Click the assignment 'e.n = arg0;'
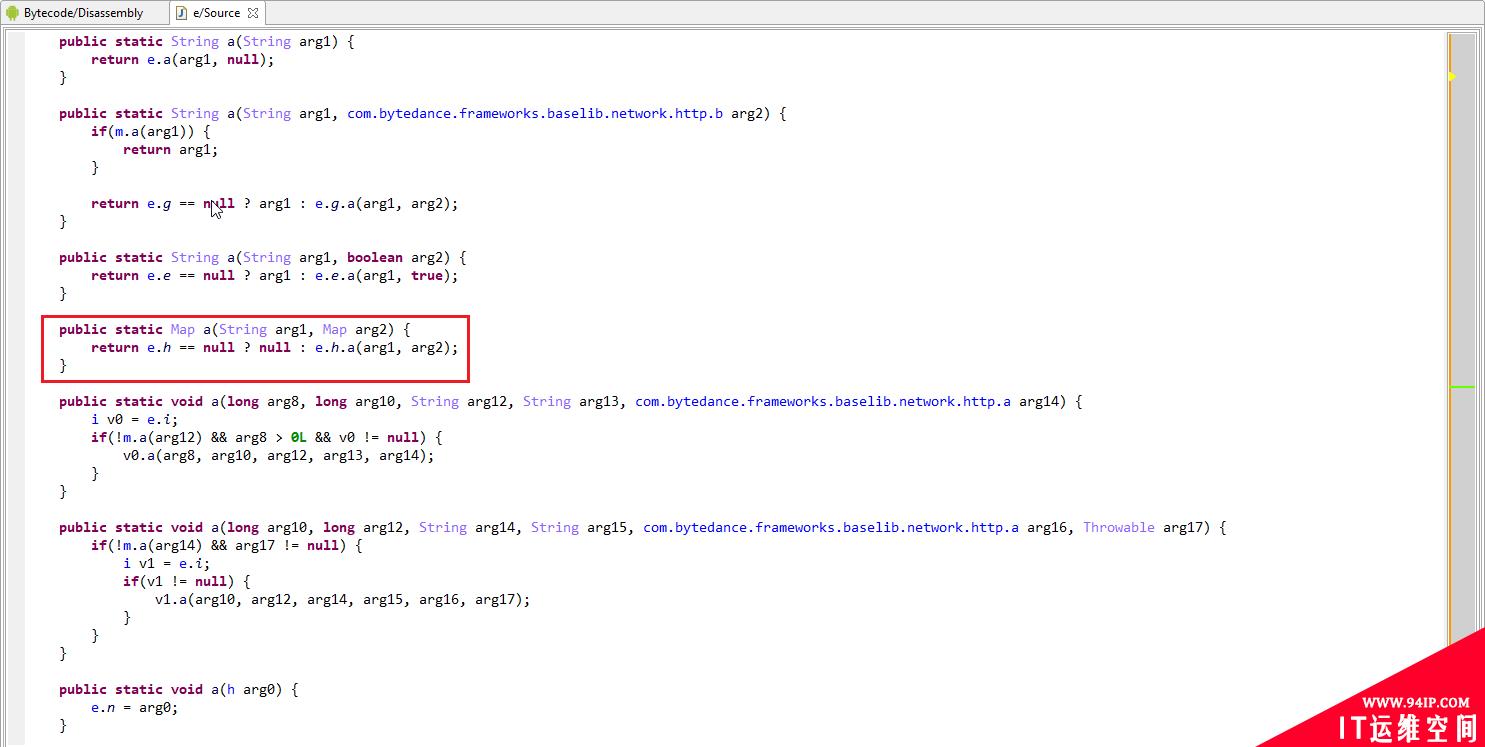The width and height of the screenshot is (1485, 747). [x=134, y=707]
